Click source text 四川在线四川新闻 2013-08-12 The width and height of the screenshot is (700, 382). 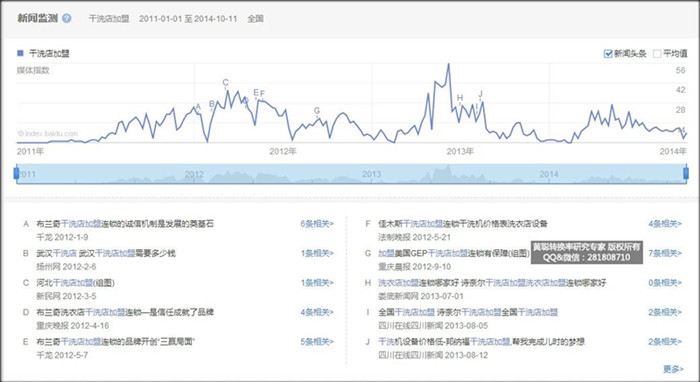(x=433, y=355)
